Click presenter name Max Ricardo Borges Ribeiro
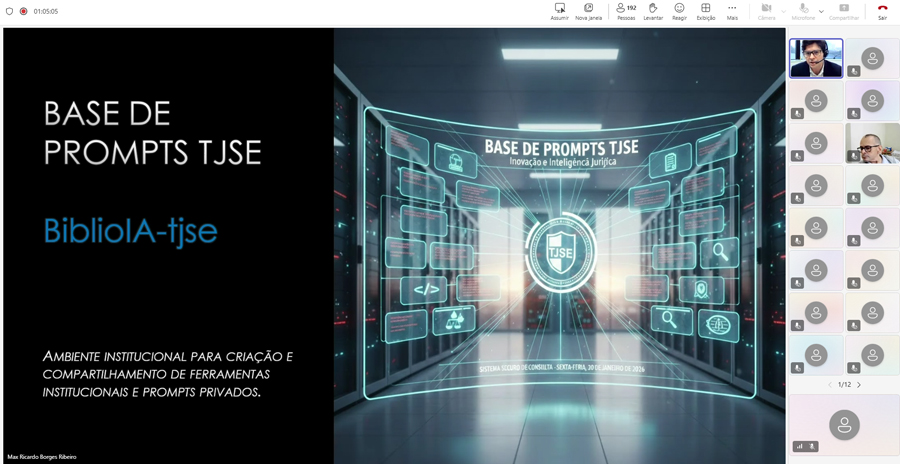The width and height of the screenshot is (900, 464). click(x=41, y=457)
